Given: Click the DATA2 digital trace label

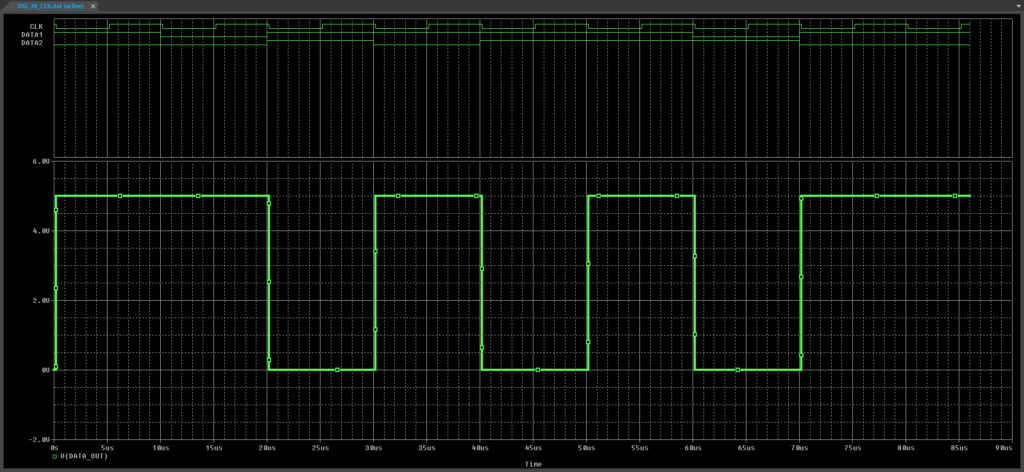Looking at the screenshot, I should click(33, 42).
